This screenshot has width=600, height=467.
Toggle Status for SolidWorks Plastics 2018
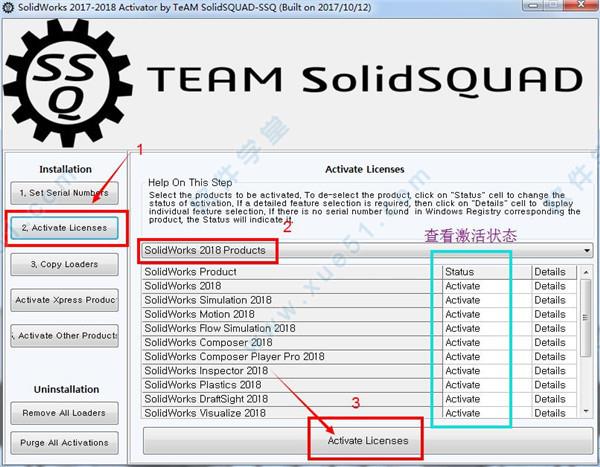coord(487,385)
